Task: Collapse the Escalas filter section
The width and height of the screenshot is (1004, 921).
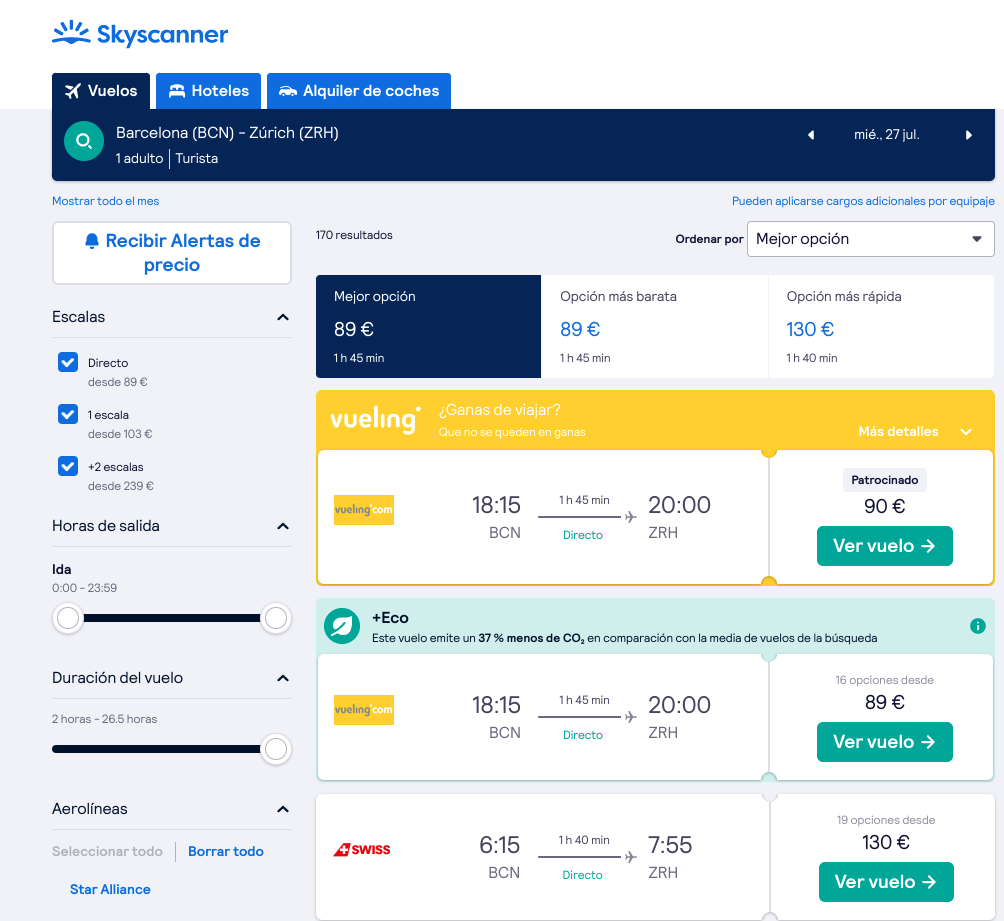Action: coord(282,317)
